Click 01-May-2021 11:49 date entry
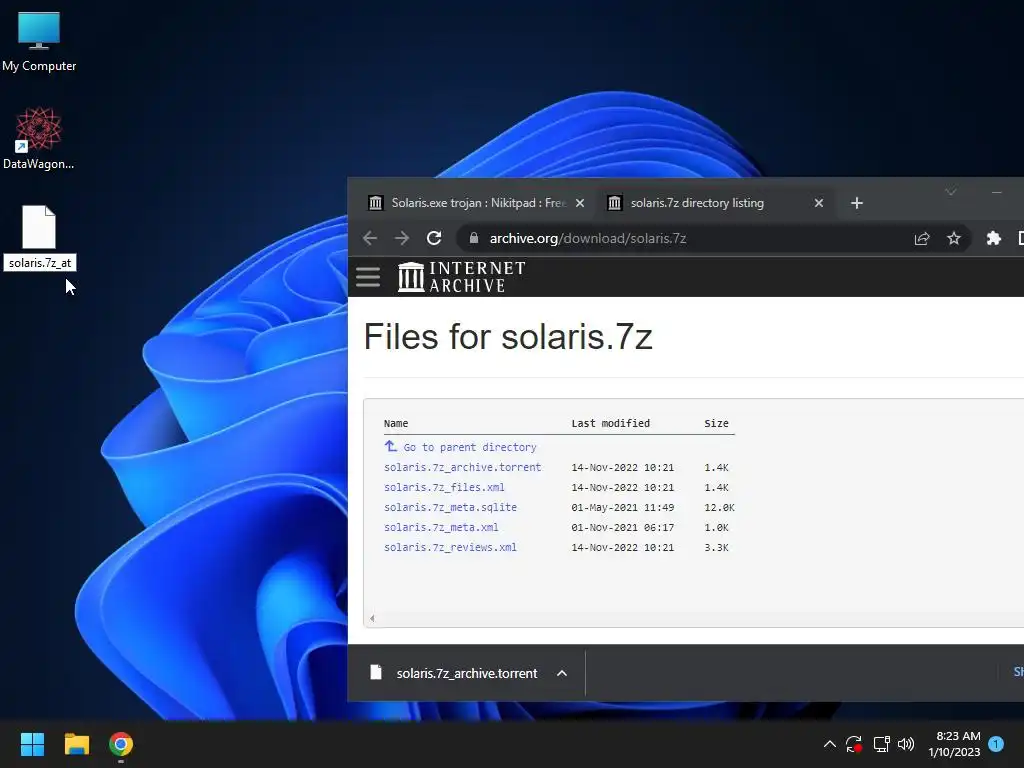Image resolution: width=1024 pixels, height=768 pixels. (622, 507)
